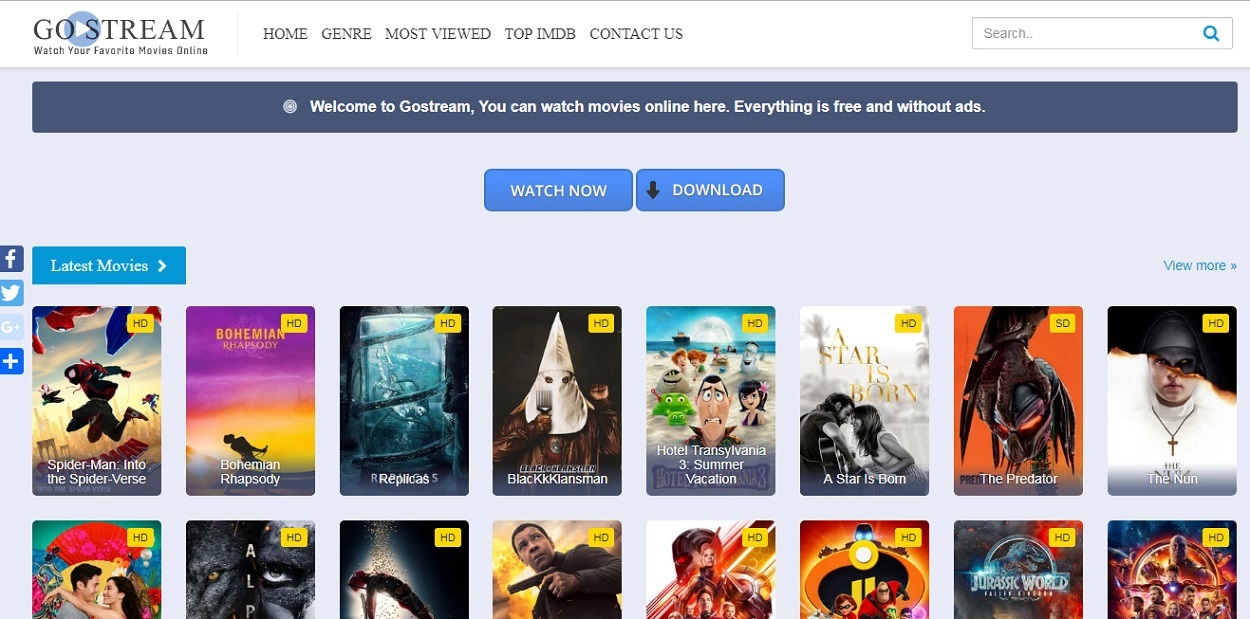Screen dimensions: 1250x619
Task: Click the GoStream logo
Action: (x=120, y=34)
